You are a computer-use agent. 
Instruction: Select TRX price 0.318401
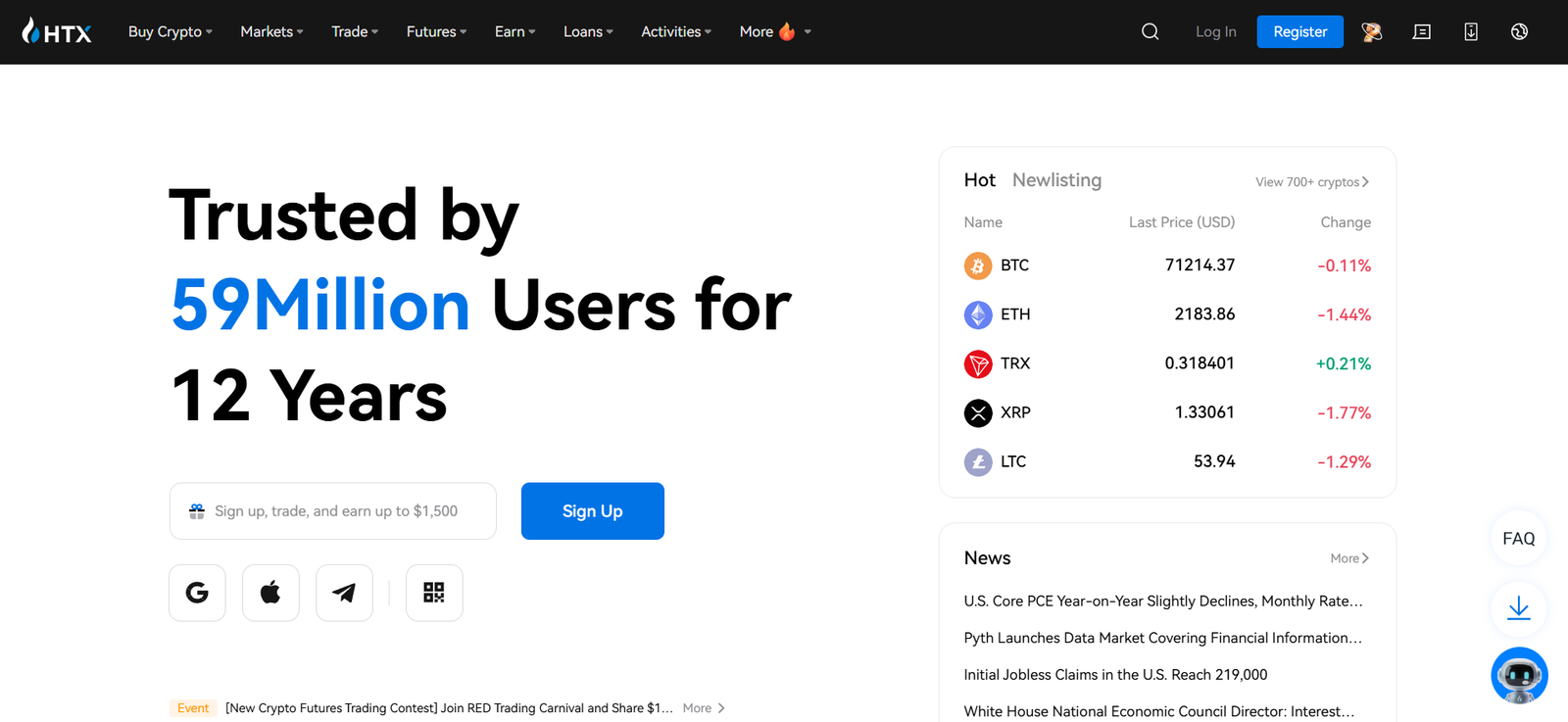point(1200,363)
